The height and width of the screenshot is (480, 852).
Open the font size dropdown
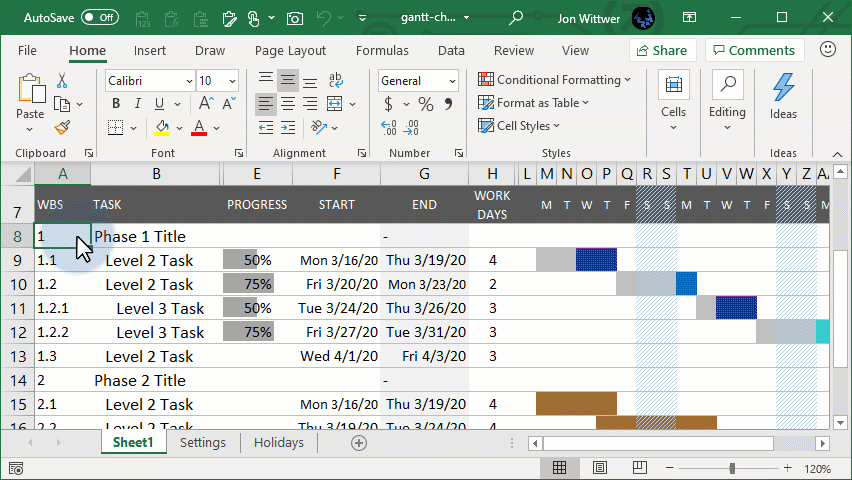coord(233,81)
